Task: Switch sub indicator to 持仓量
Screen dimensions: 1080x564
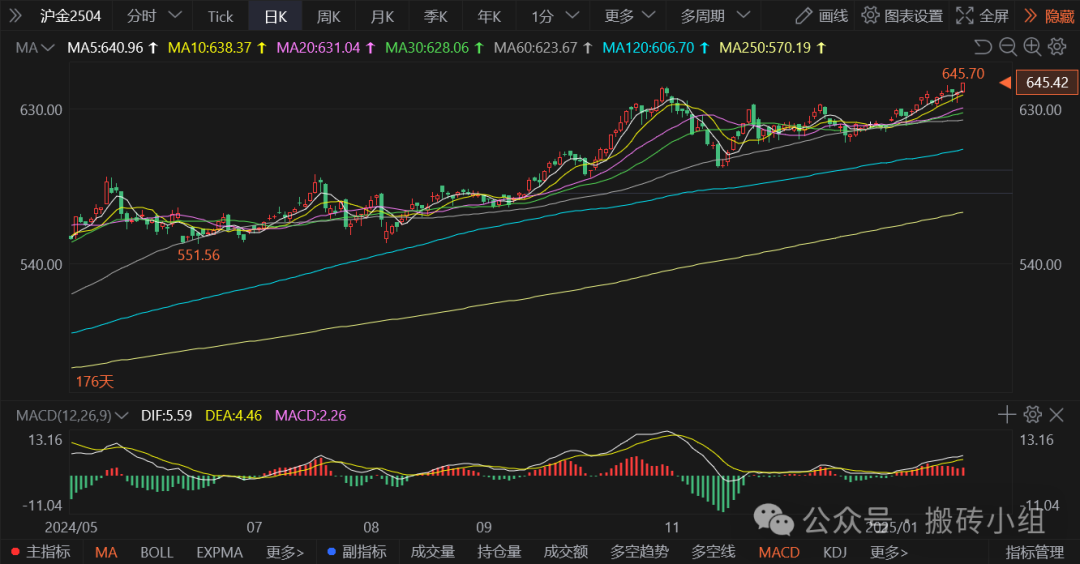Action: point(499,552)
